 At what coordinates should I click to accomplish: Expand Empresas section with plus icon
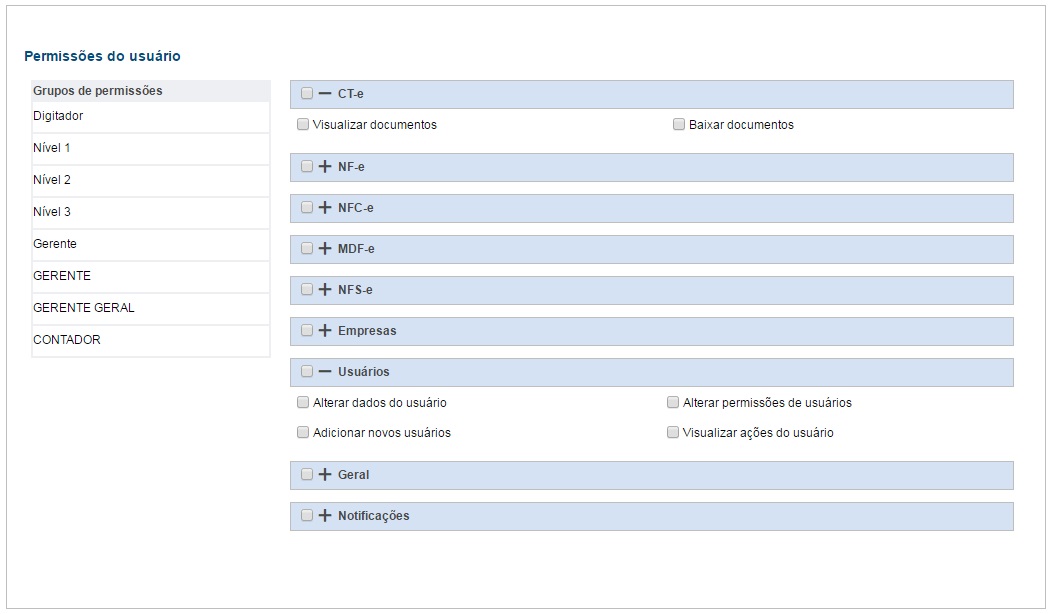(325, 331)
